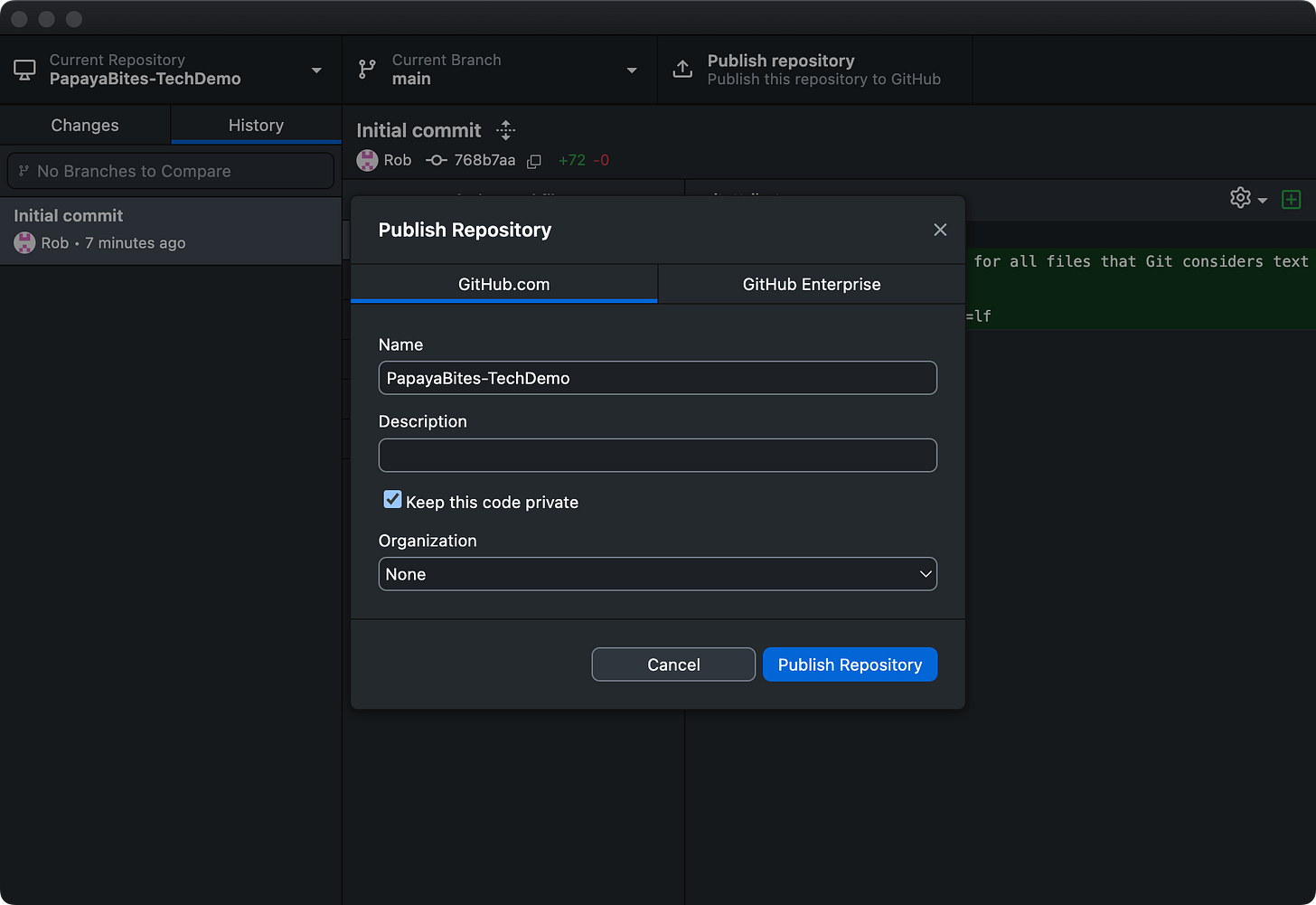
Task: Cancel the Publish Repository dialog
Action: (673, 665)
